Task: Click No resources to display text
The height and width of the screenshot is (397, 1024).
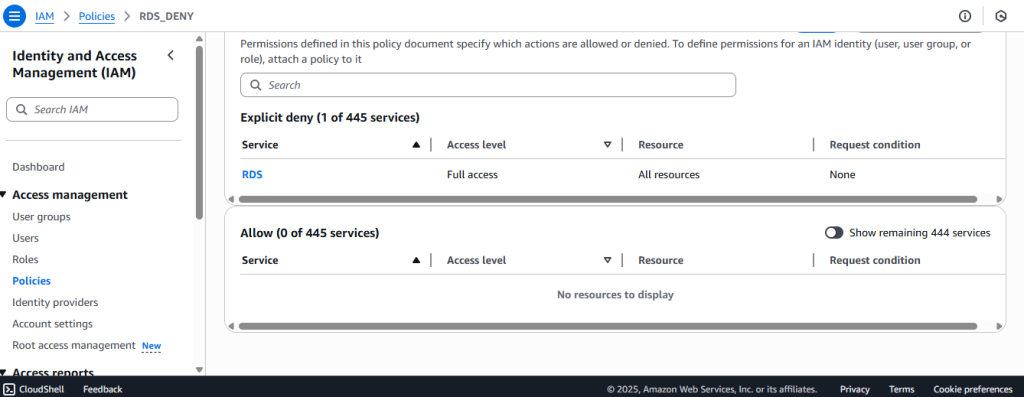Action: (x=615, y=295)
